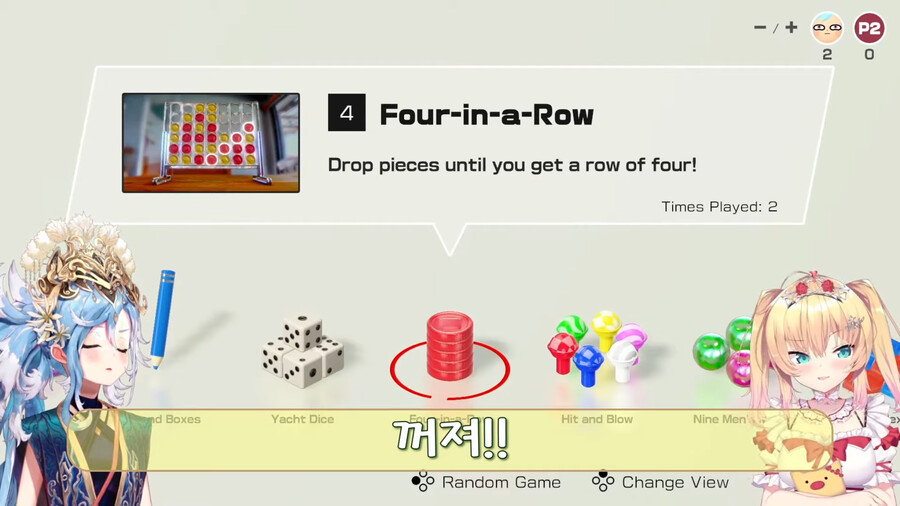900x506 pixels.
Task: Click the Change View controller icon
Action: 603,482
